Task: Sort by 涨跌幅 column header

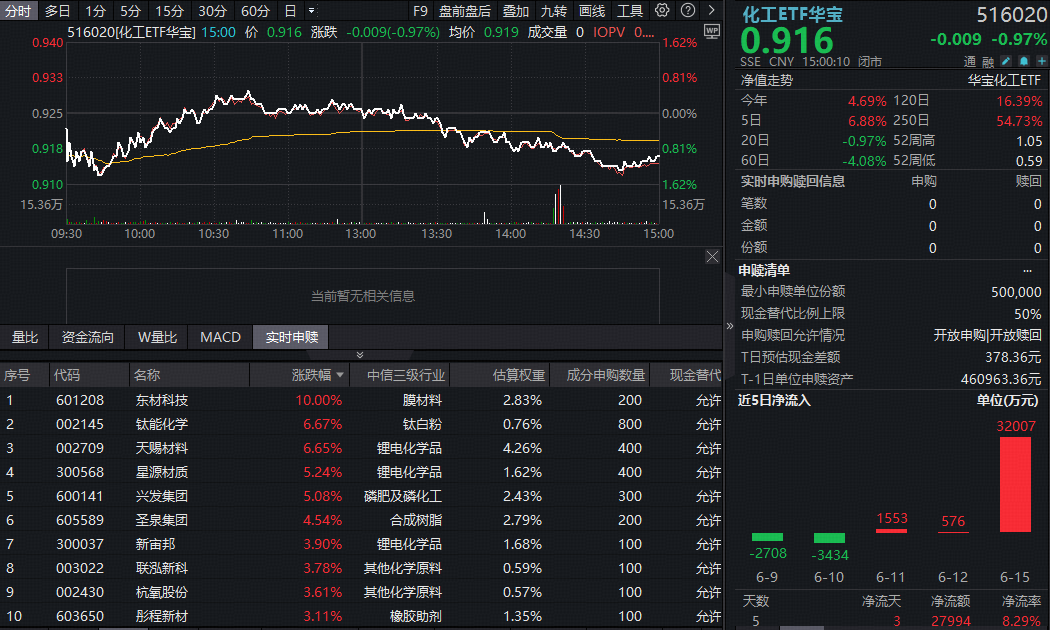Action: pos(317,375)
